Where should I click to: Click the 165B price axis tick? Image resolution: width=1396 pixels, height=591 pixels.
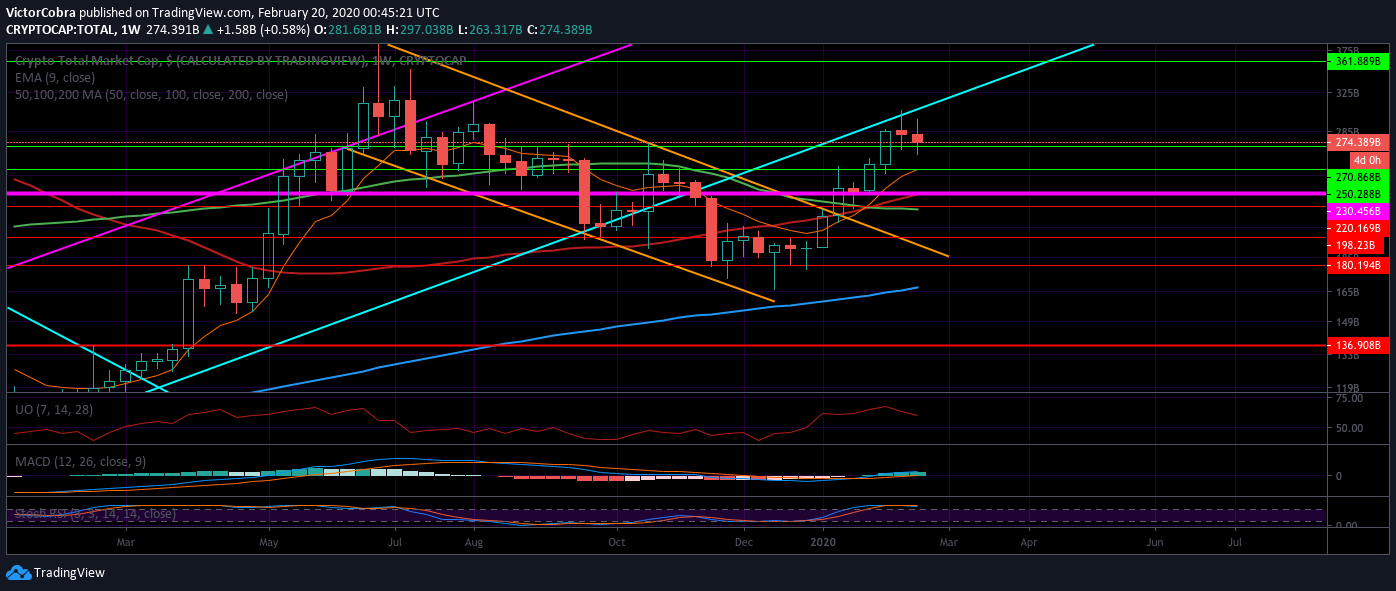pyautogui.click(x=1348, y=293)
